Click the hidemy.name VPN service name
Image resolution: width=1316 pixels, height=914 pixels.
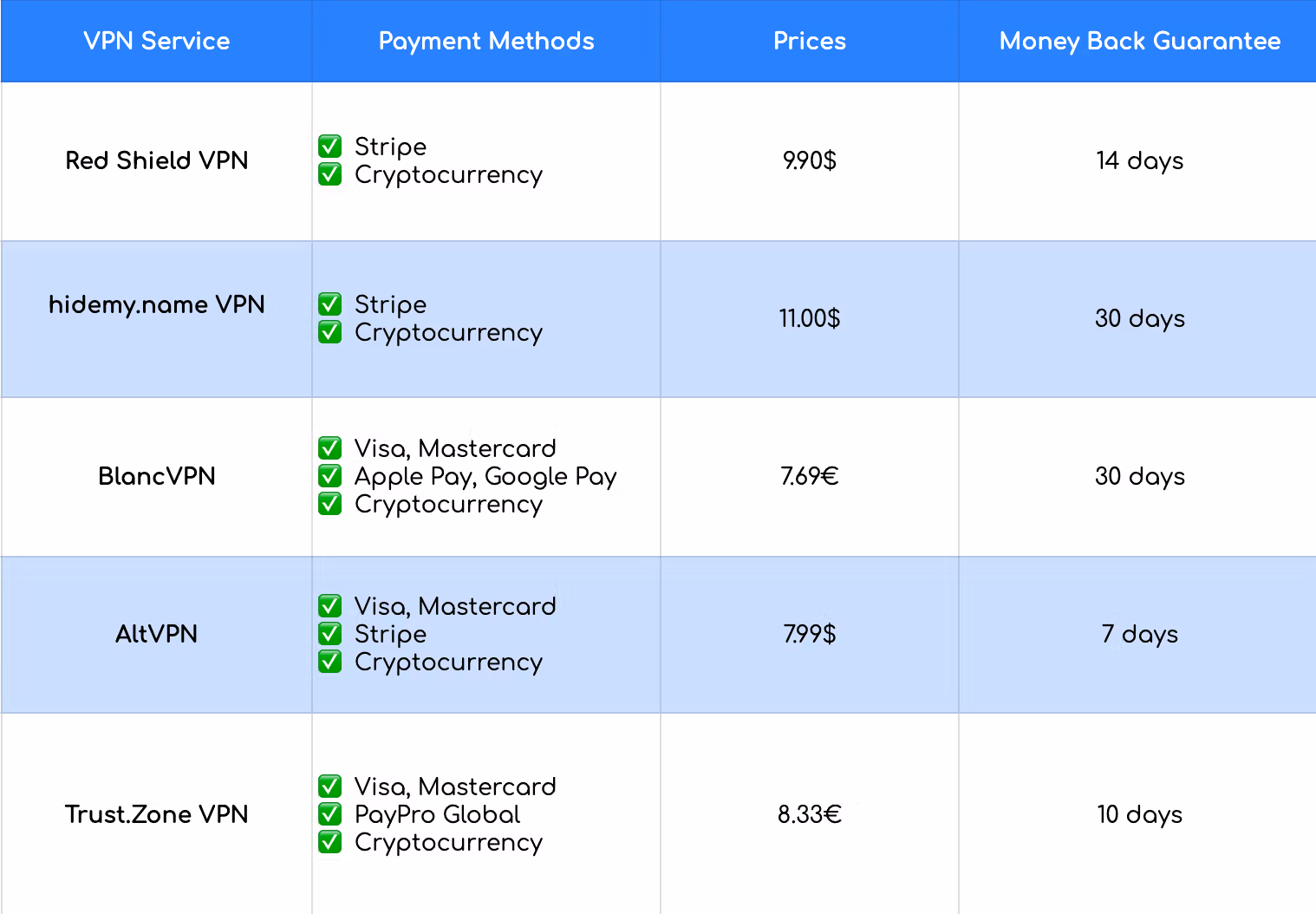tap(157, 304)
